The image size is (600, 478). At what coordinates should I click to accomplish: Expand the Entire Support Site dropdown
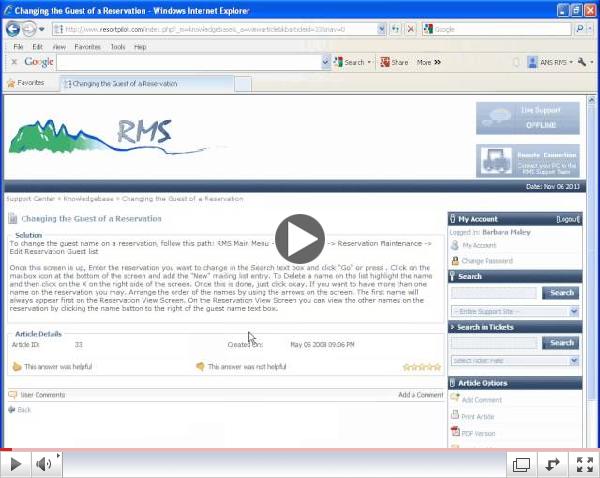(574, 312)
